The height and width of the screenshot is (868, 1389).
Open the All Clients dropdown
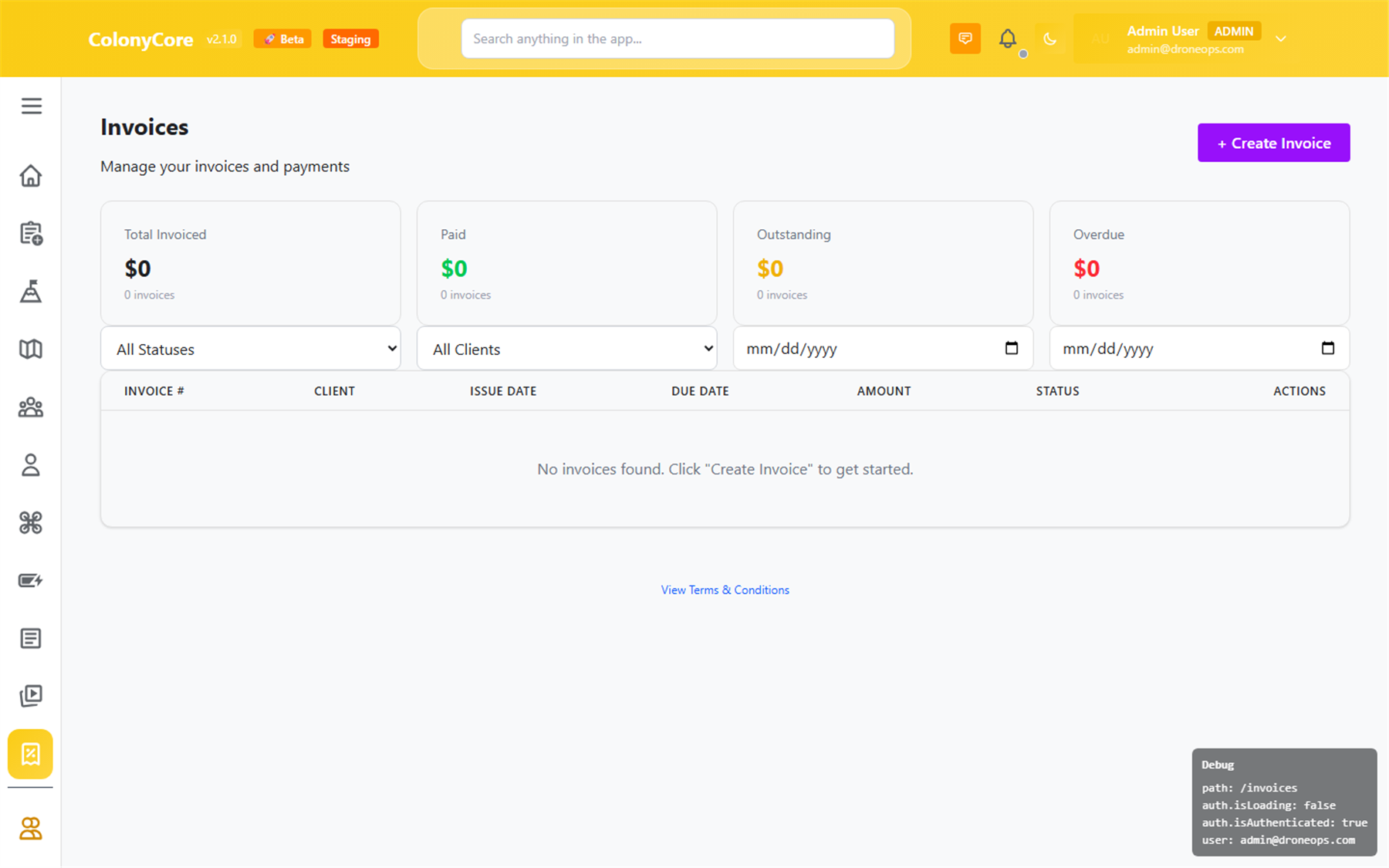pyautogui.click(x=566, y=349)
